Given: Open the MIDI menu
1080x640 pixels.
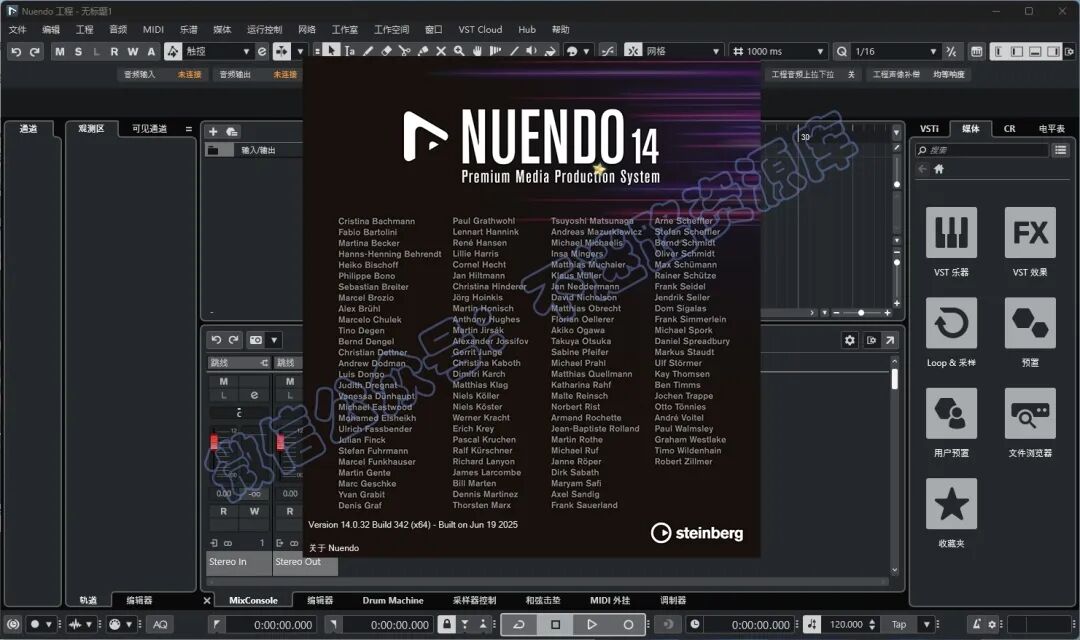Looking at the screenshot, I should point(153,30).
